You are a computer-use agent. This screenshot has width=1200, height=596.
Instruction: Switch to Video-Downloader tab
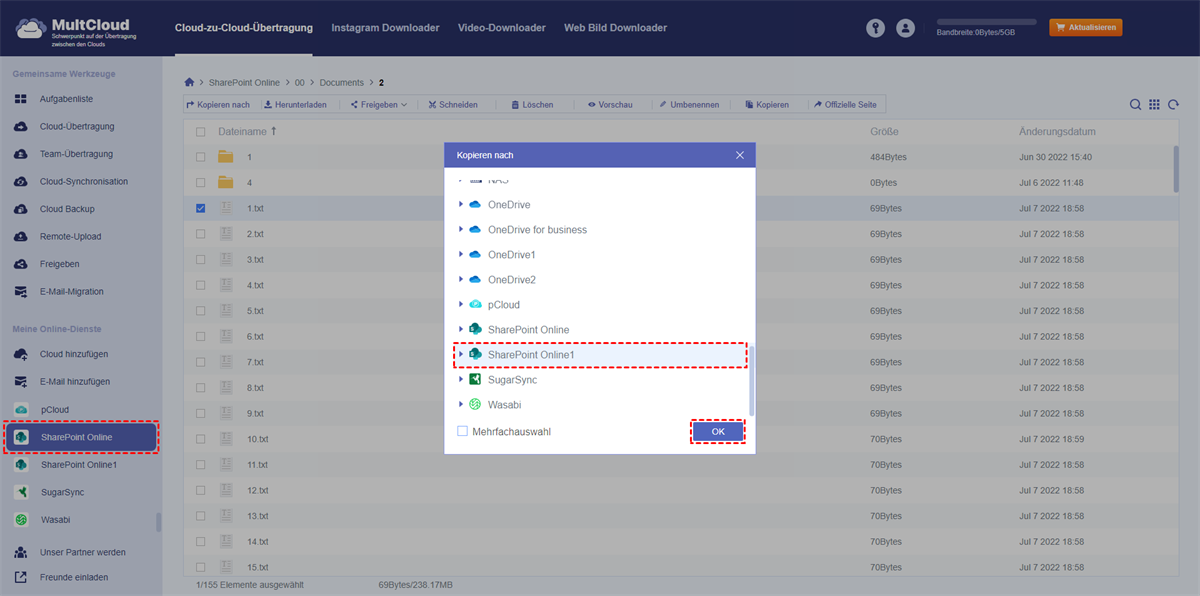(x=502, y=28)
